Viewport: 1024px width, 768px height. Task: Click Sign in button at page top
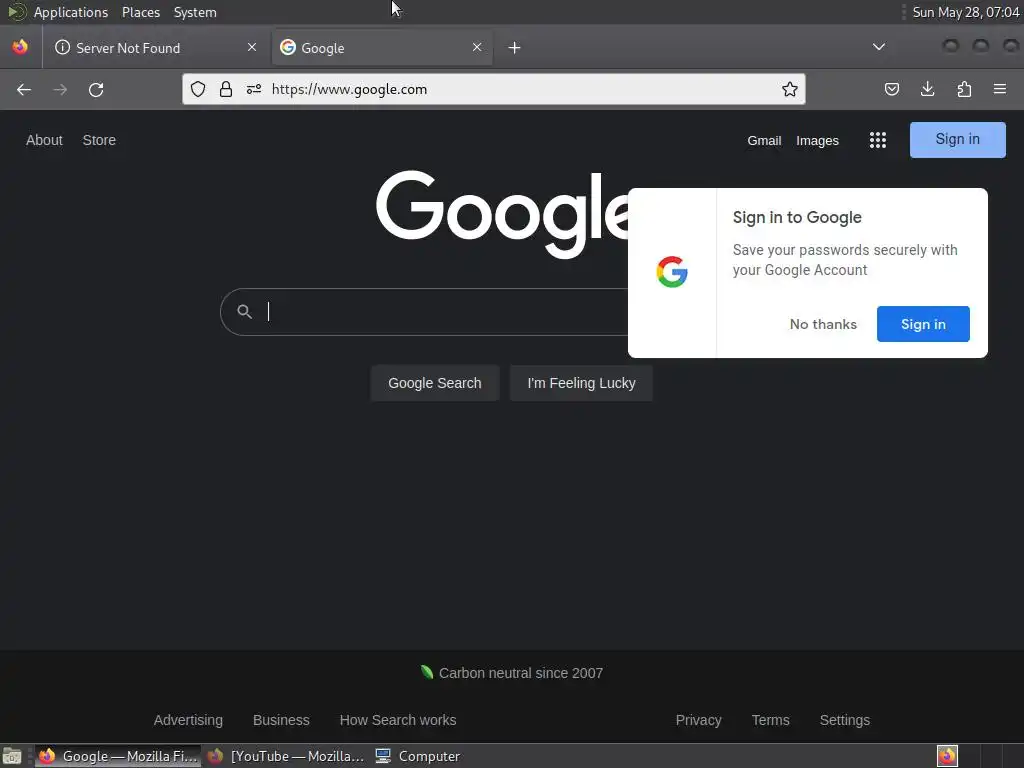click(x=957, y=140)
